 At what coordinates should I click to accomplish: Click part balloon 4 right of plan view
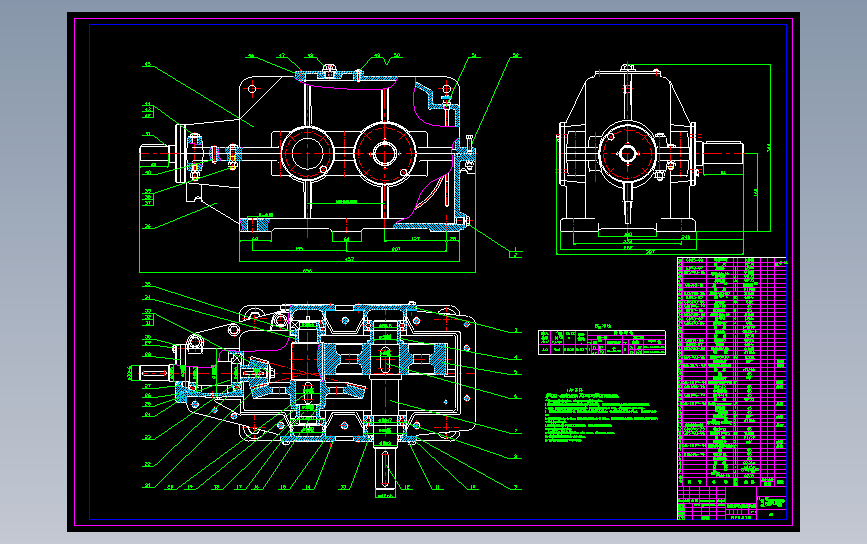[516, 358]
